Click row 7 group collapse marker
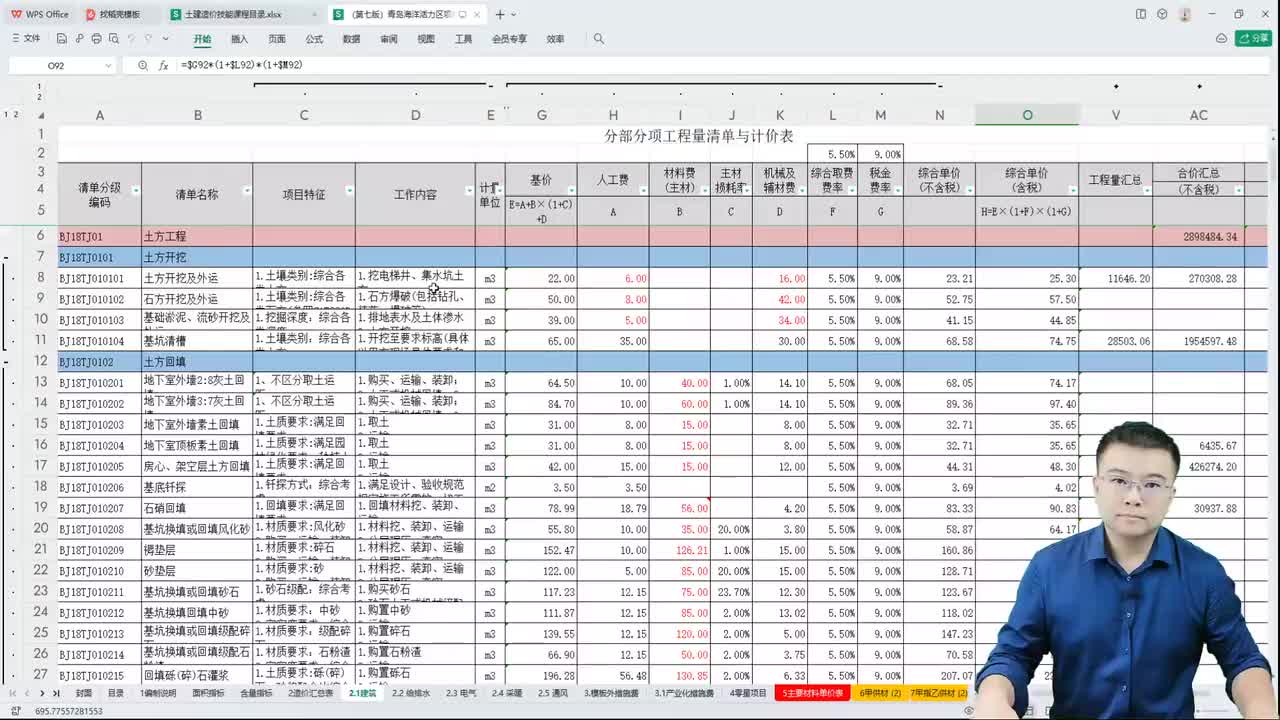1280x720 pixels. (x=8, y=258)
